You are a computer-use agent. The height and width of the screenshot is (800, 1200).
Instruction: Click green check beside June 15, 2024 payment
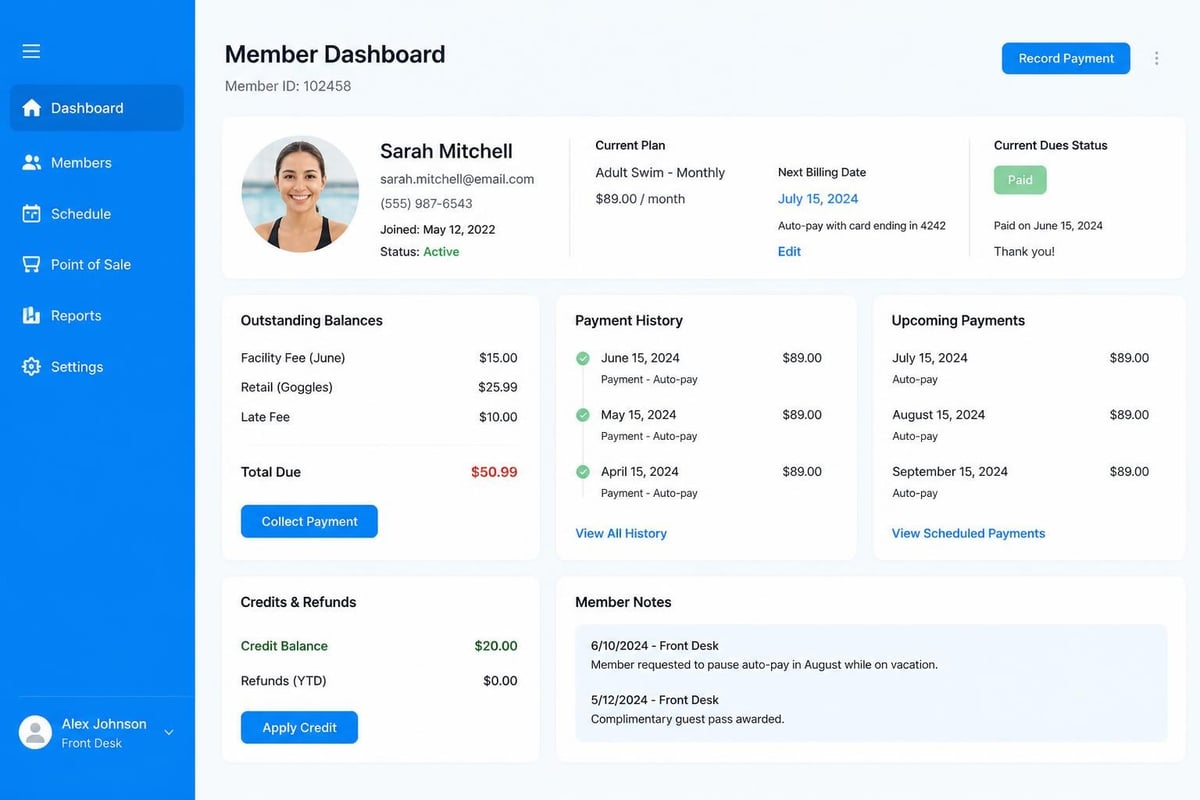click(x=583, y=358)
